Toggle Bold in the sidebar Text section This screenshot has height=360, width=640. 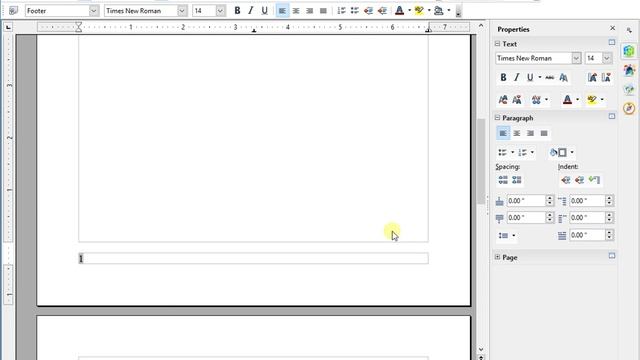pyautogui.click(x=503, y=78)
